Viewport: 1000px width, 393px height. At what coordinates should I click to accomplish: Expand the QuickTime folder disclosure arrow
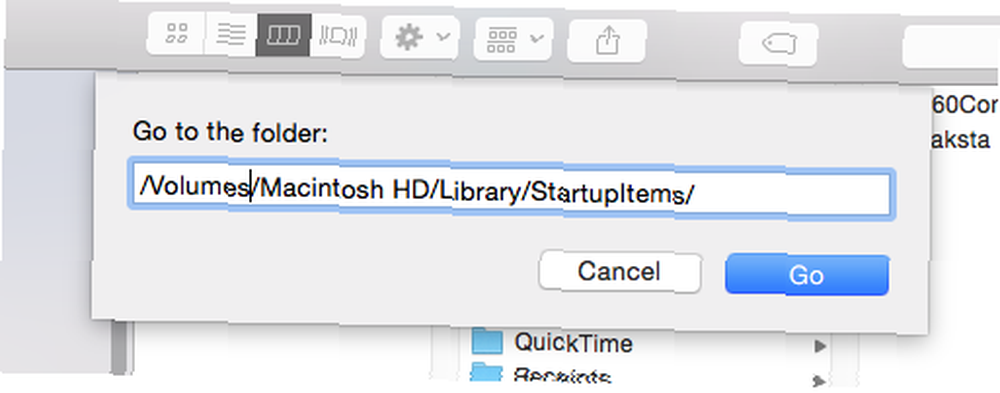click(820, 347)
